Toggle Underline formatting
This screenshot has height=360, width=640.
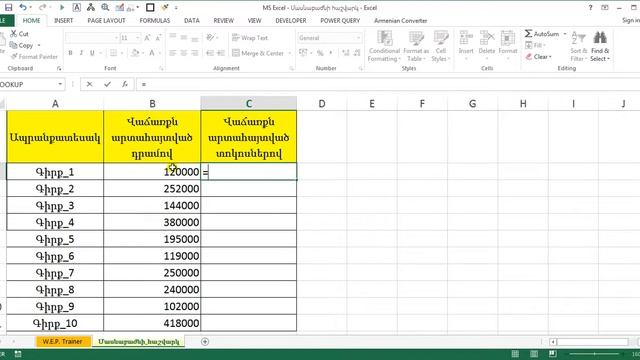point(92,53)
